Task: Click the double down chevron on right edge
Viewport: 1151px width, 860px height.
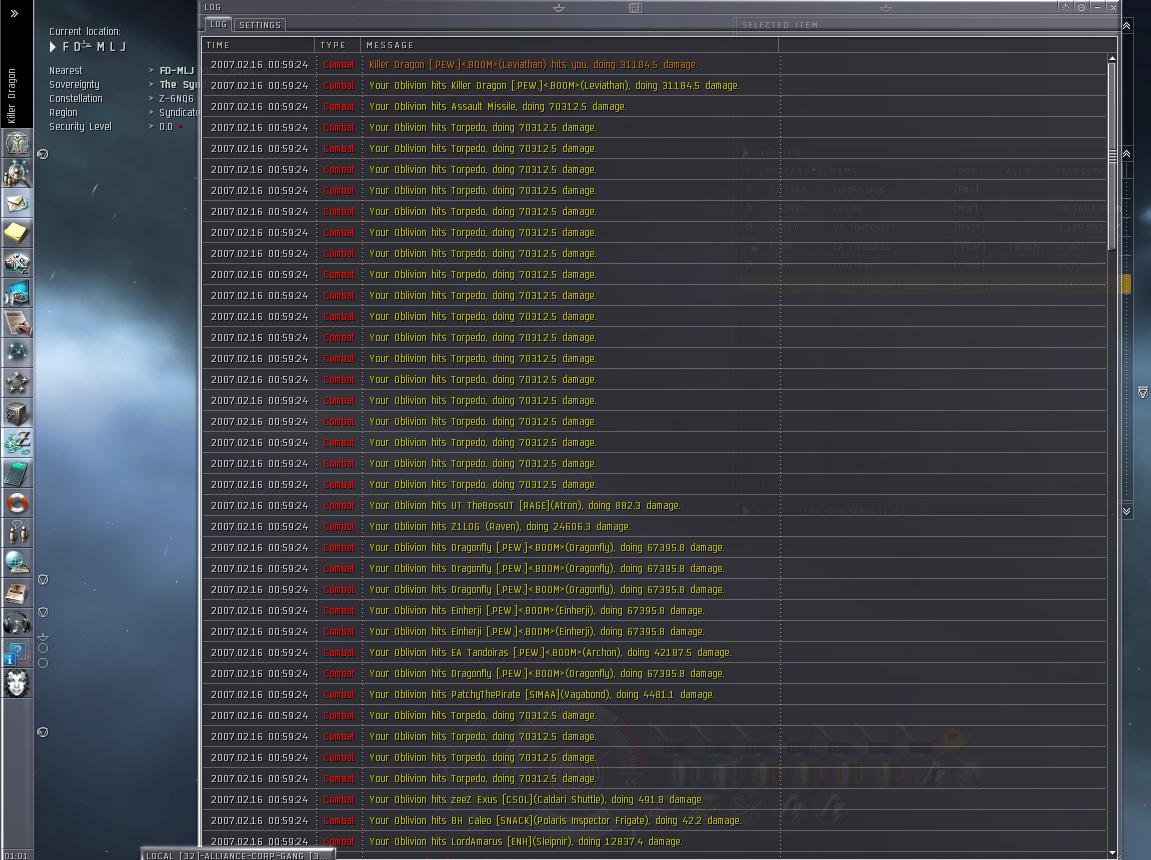Action: (1127, 511)
